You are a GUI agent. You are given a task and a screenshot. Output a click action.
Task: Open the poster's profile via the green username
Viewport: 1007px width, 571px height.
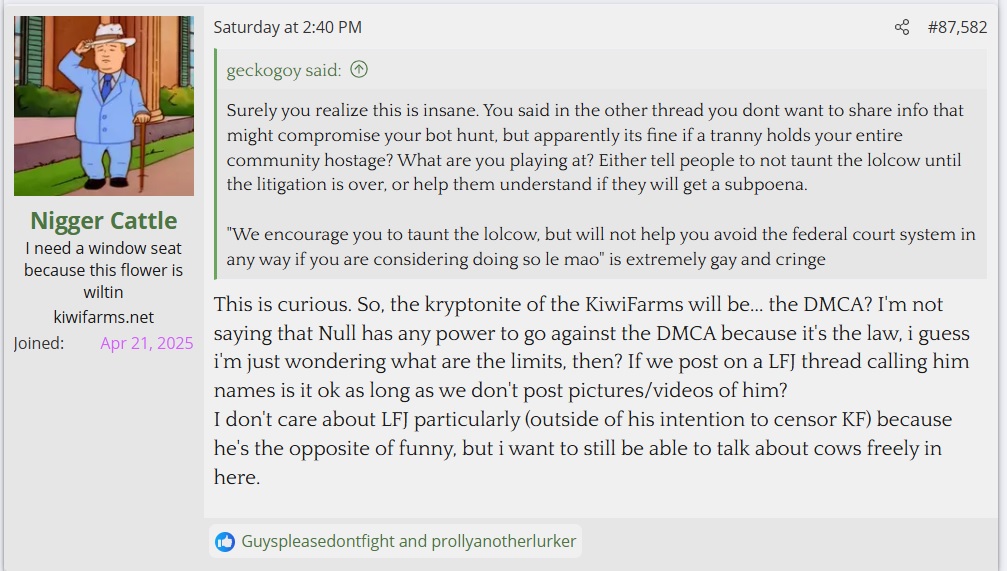[x=104, y=220]
